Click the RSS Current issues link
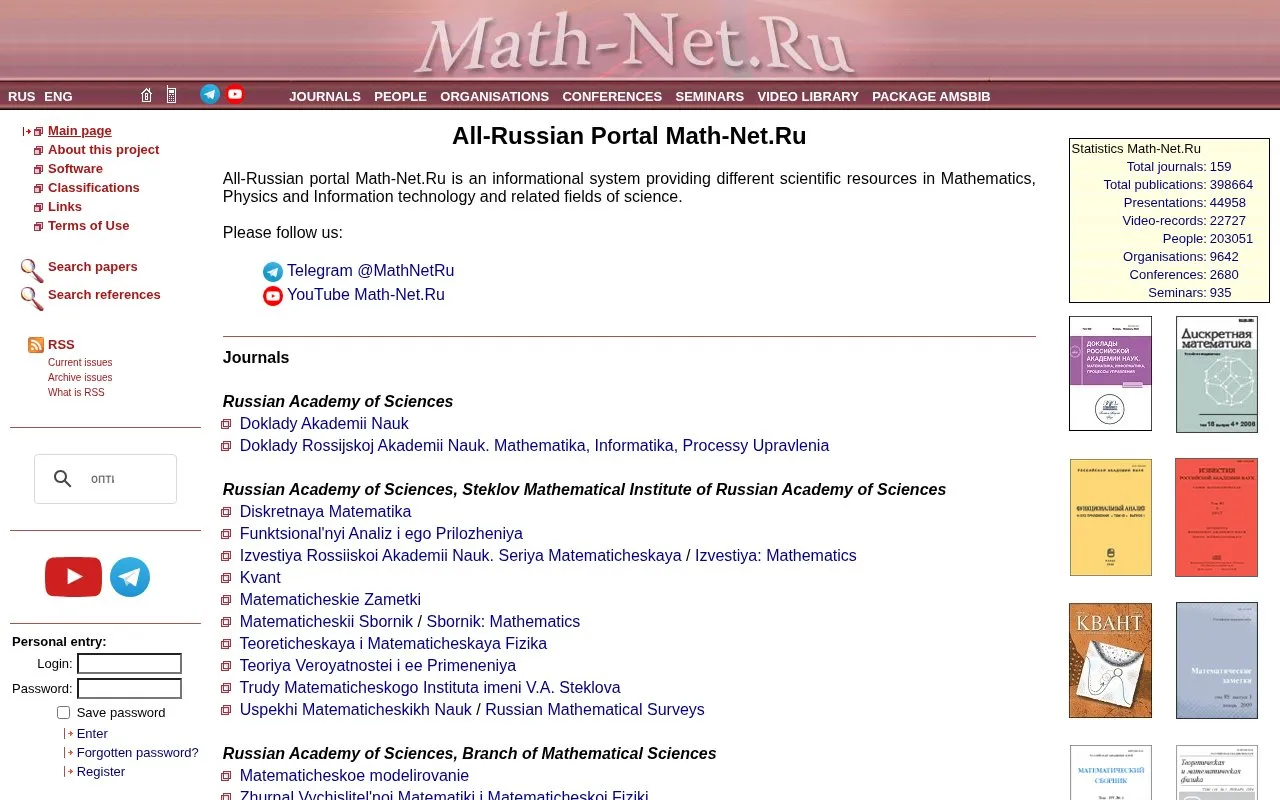The width and height of the screenshot is (1280, 800). coord(80,363)
